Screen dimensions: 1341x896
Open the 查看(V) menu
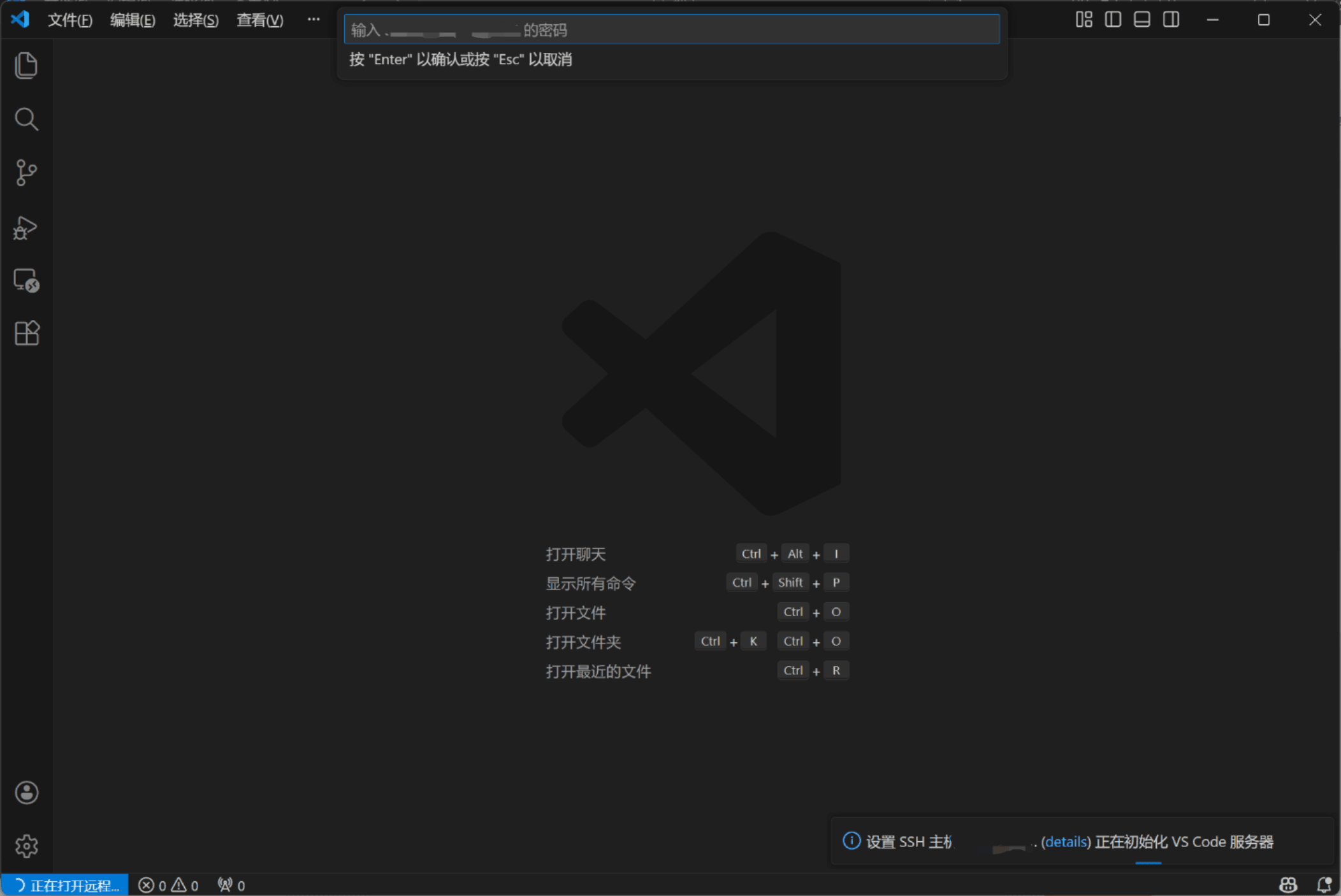pyautogui.click(x=259, y=20)
